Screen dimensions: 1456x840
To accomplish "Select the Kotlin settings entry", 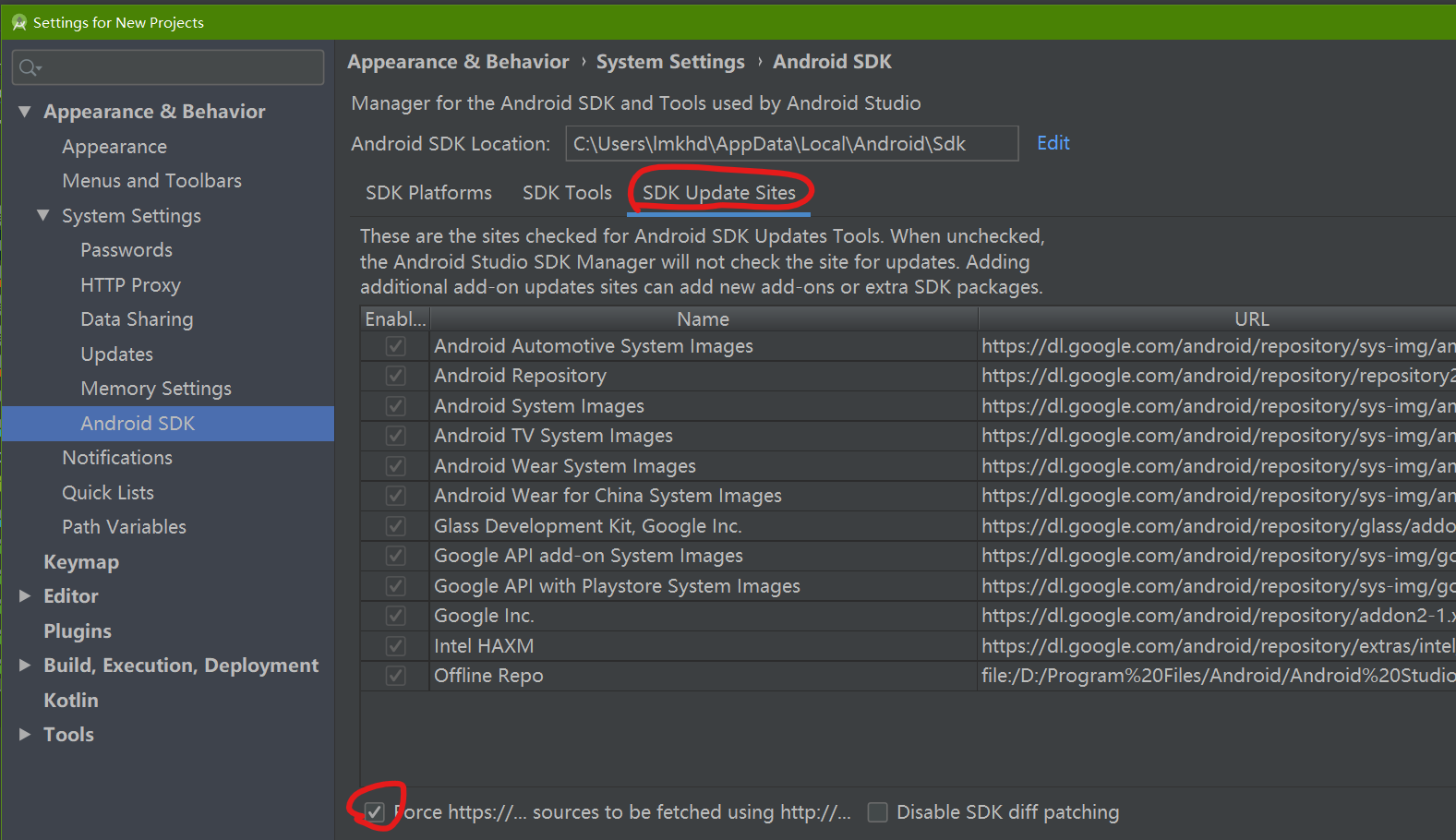I will pos(71,701).
